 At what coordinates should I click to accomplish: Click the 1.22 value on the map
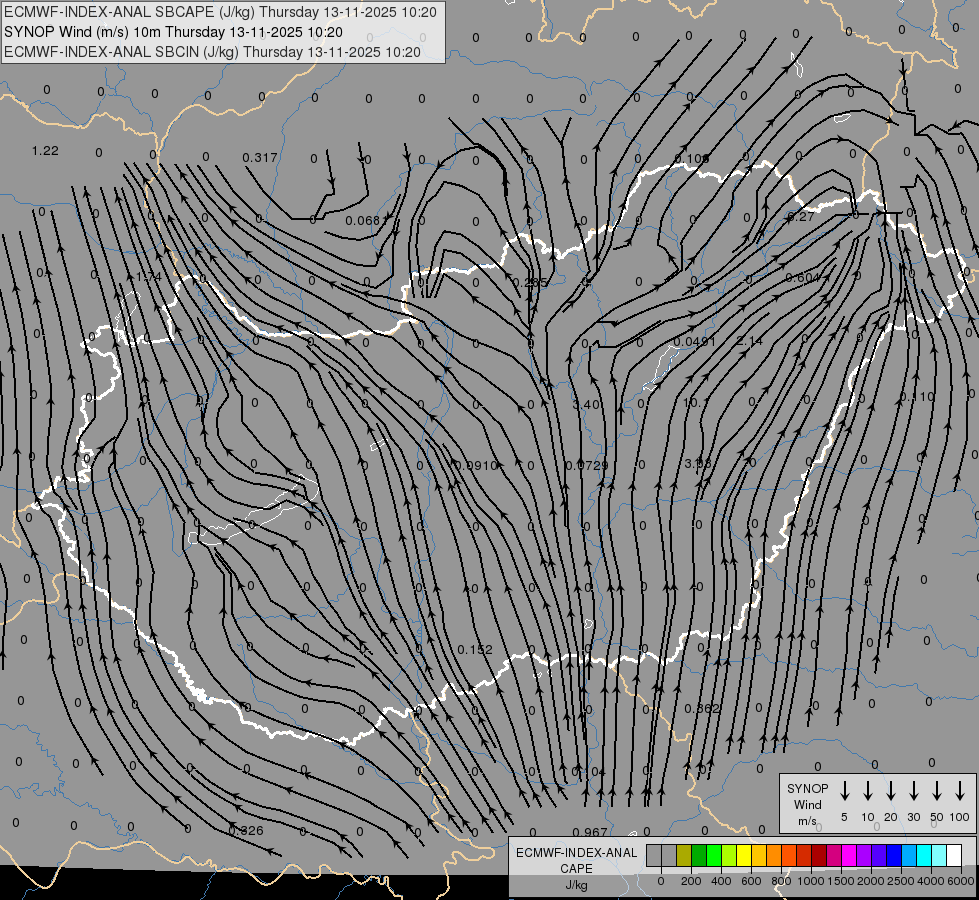point(45,151)
